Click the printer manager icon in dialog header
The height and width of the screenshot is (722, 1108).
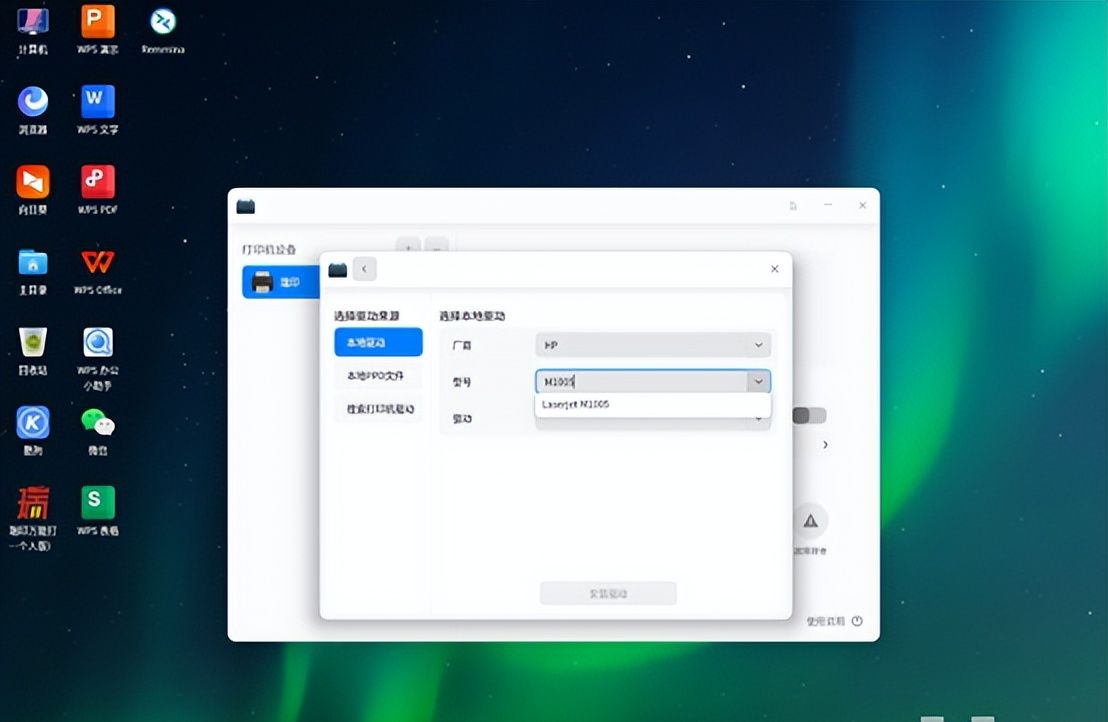[x=338, y=269]
